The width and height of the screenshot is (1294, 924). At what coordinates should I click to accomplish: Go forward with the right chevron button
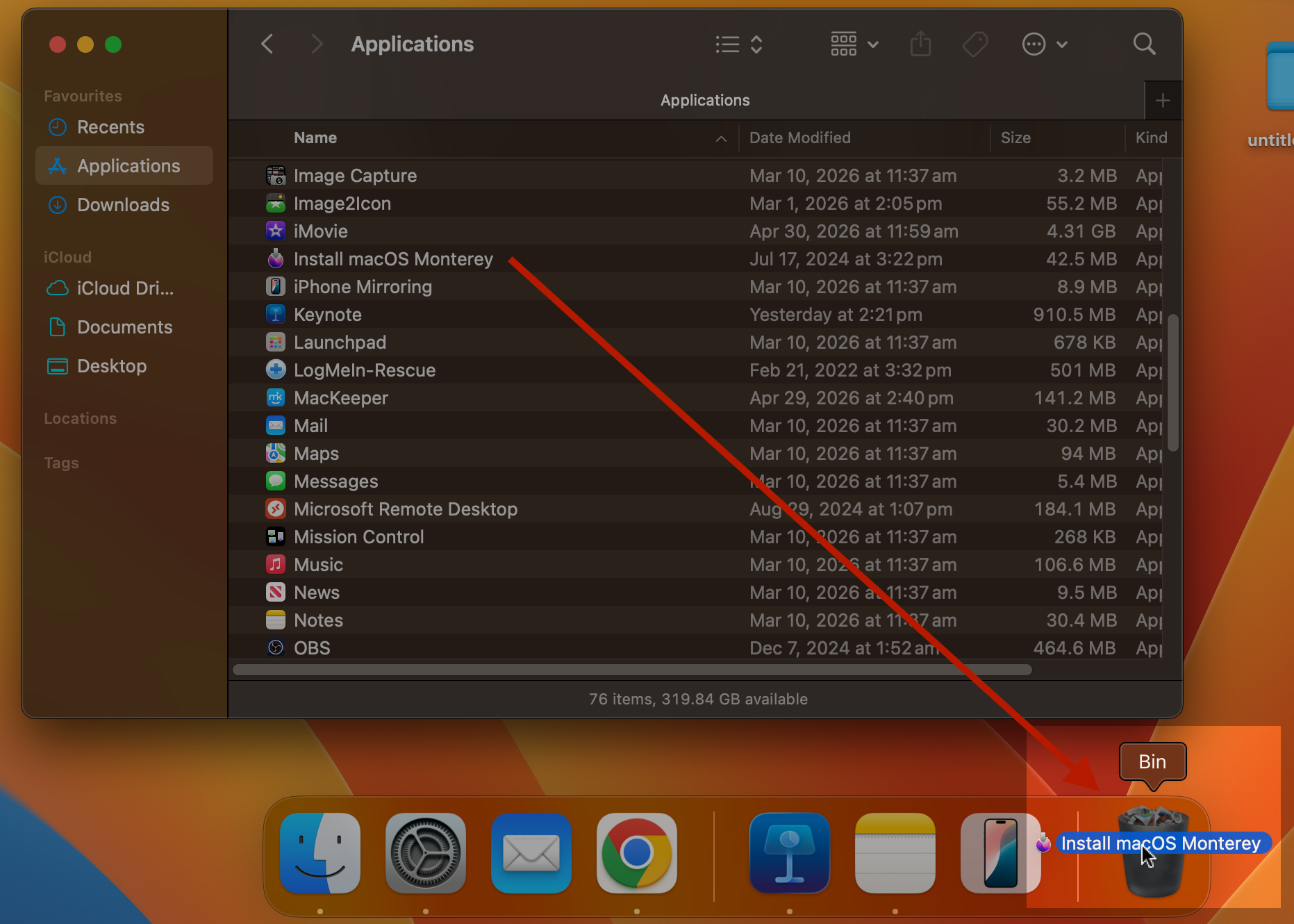tap(316, 44)
